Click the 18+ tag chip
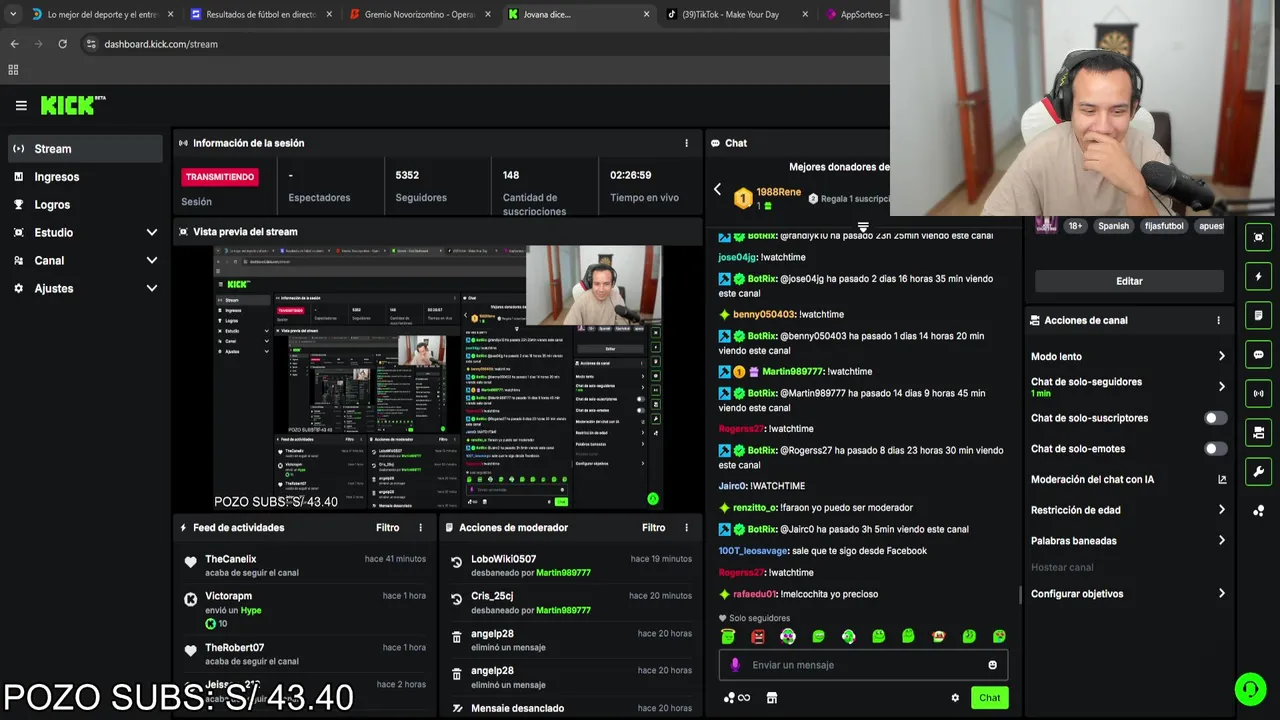The image size is (1280, 720). [x=1075, y=226]
